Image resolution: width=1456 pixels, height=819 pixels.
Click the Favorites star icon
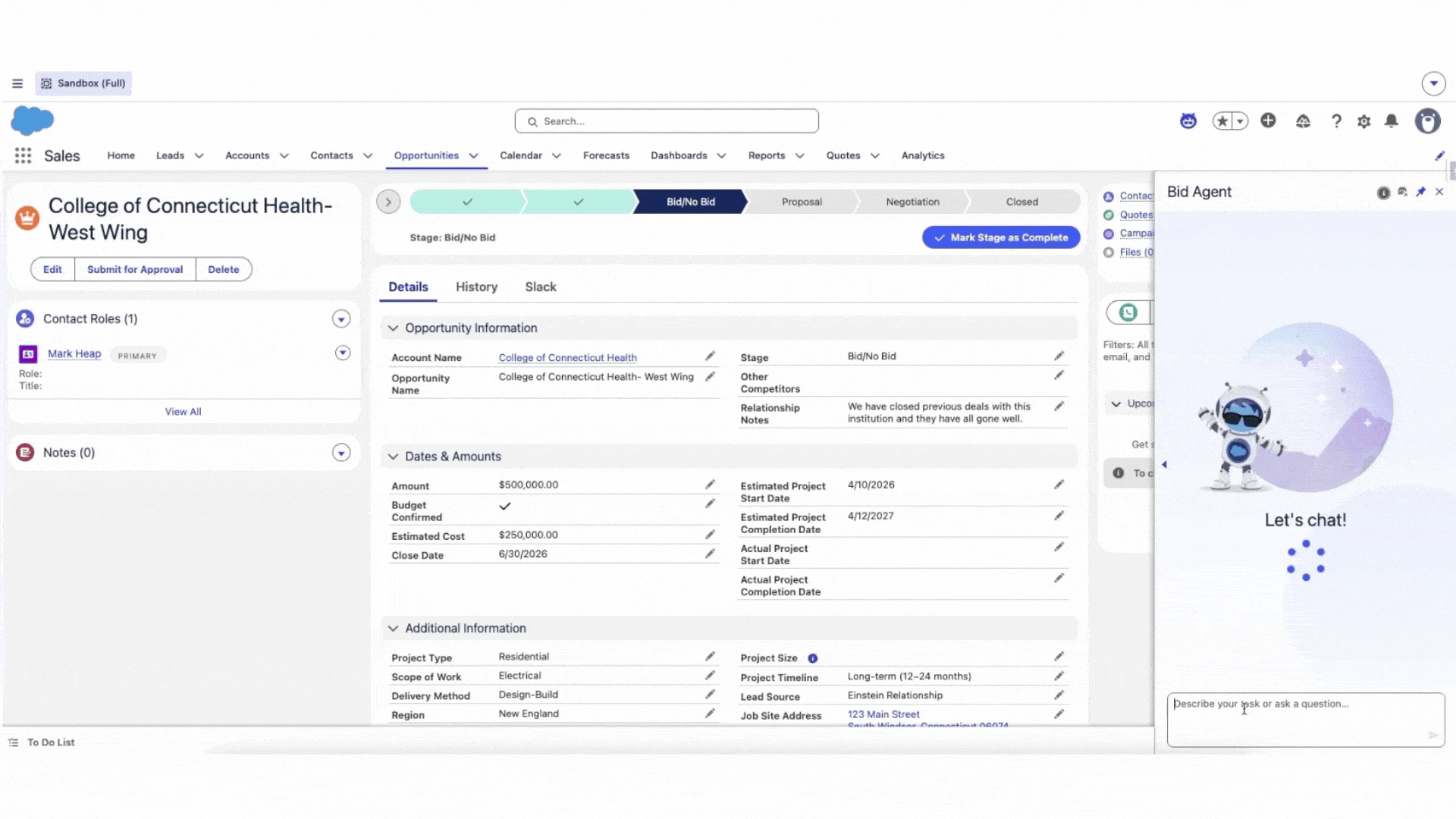click(1222, 121)
